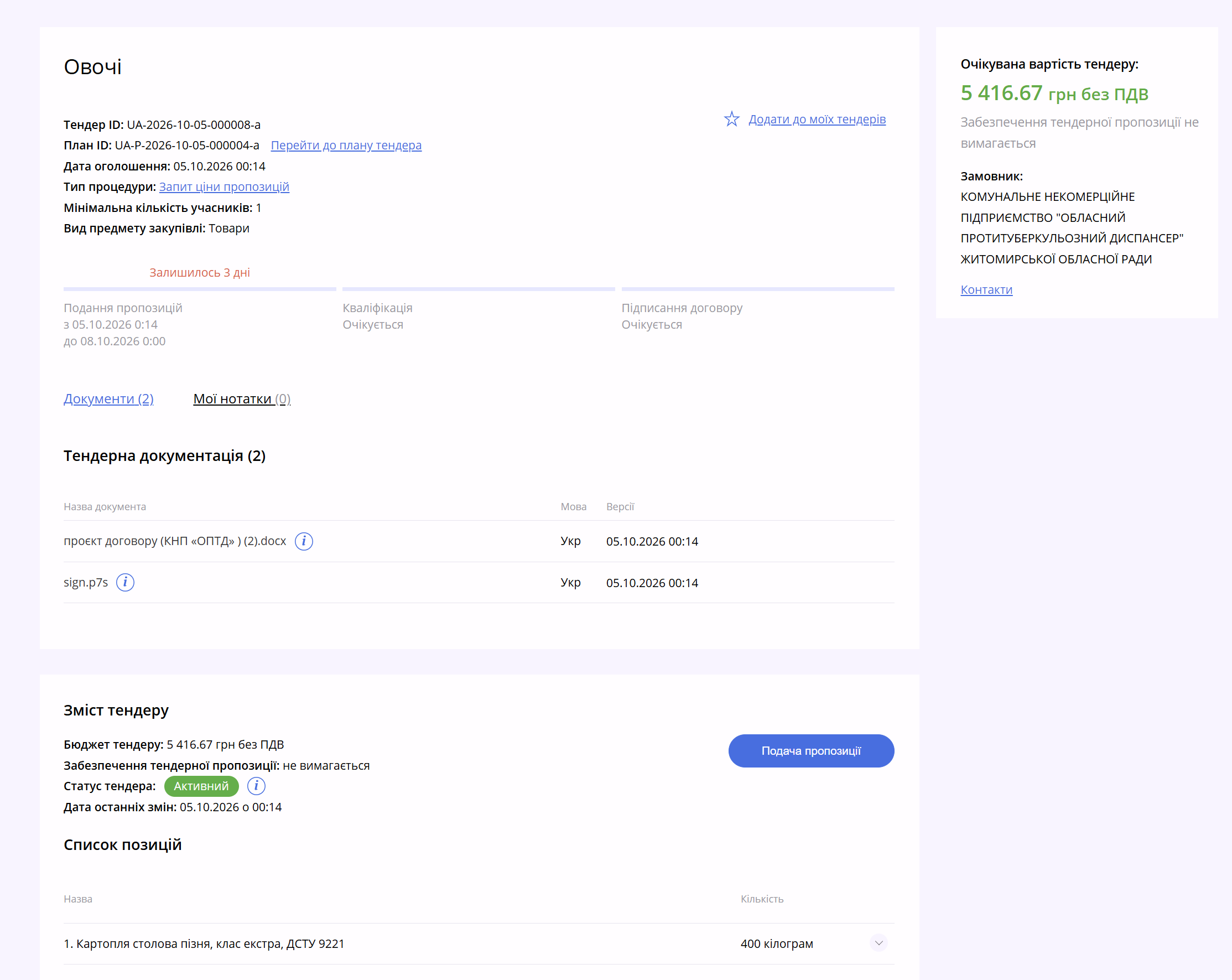Click the green 5 416.67 грн expected value
The width and height of the screenshot is (1232, 980).
pos(1054,93)
